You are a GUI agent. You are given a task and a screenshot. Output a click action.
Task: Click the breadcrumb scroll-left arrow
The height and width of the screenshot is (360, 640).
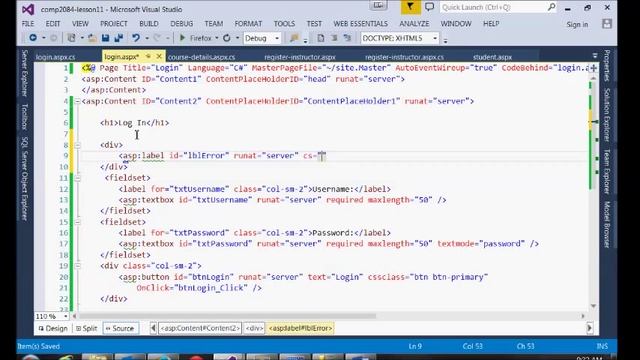153,328
